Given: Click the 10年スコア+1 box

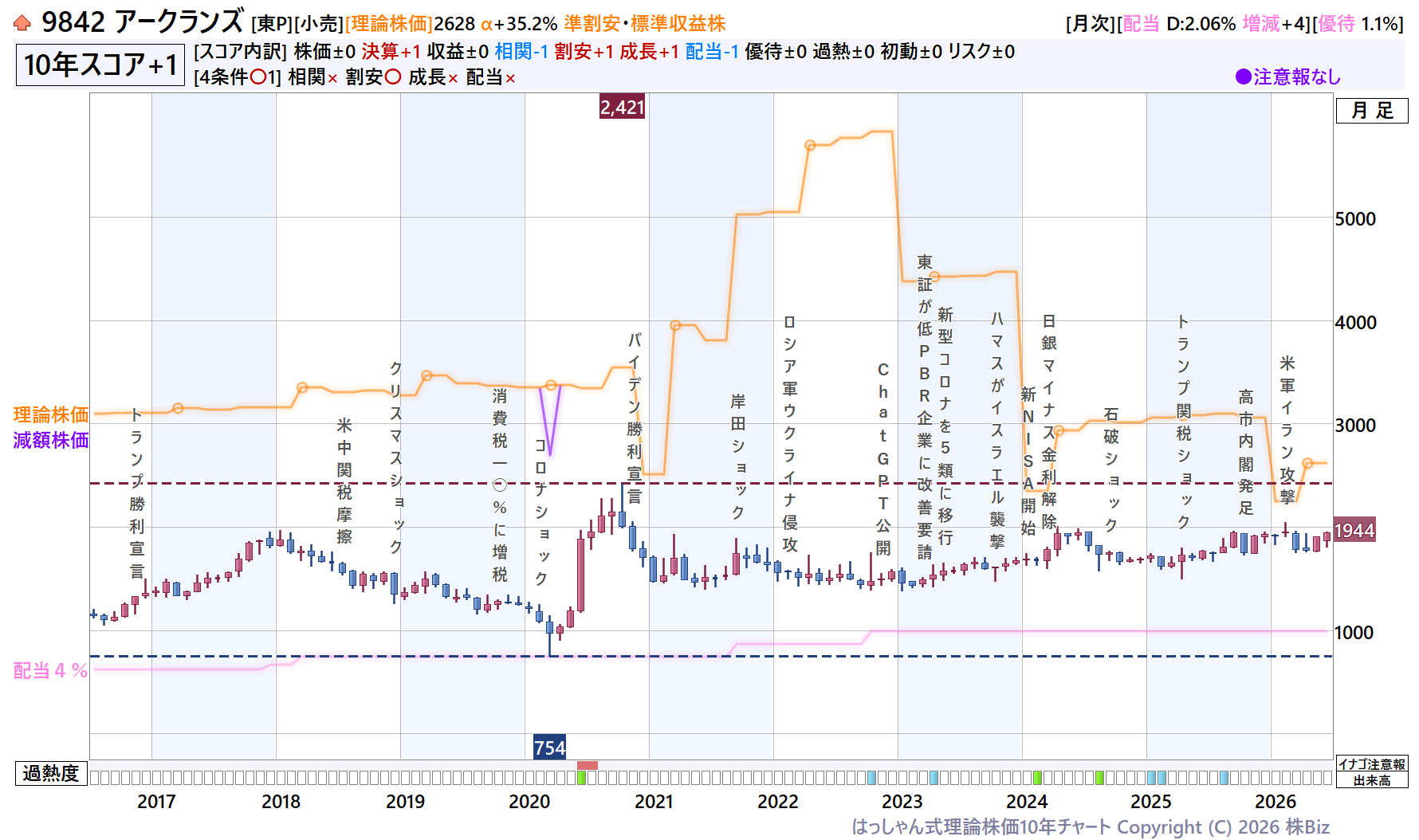Looking at the screenshot, I should (100, 65).
